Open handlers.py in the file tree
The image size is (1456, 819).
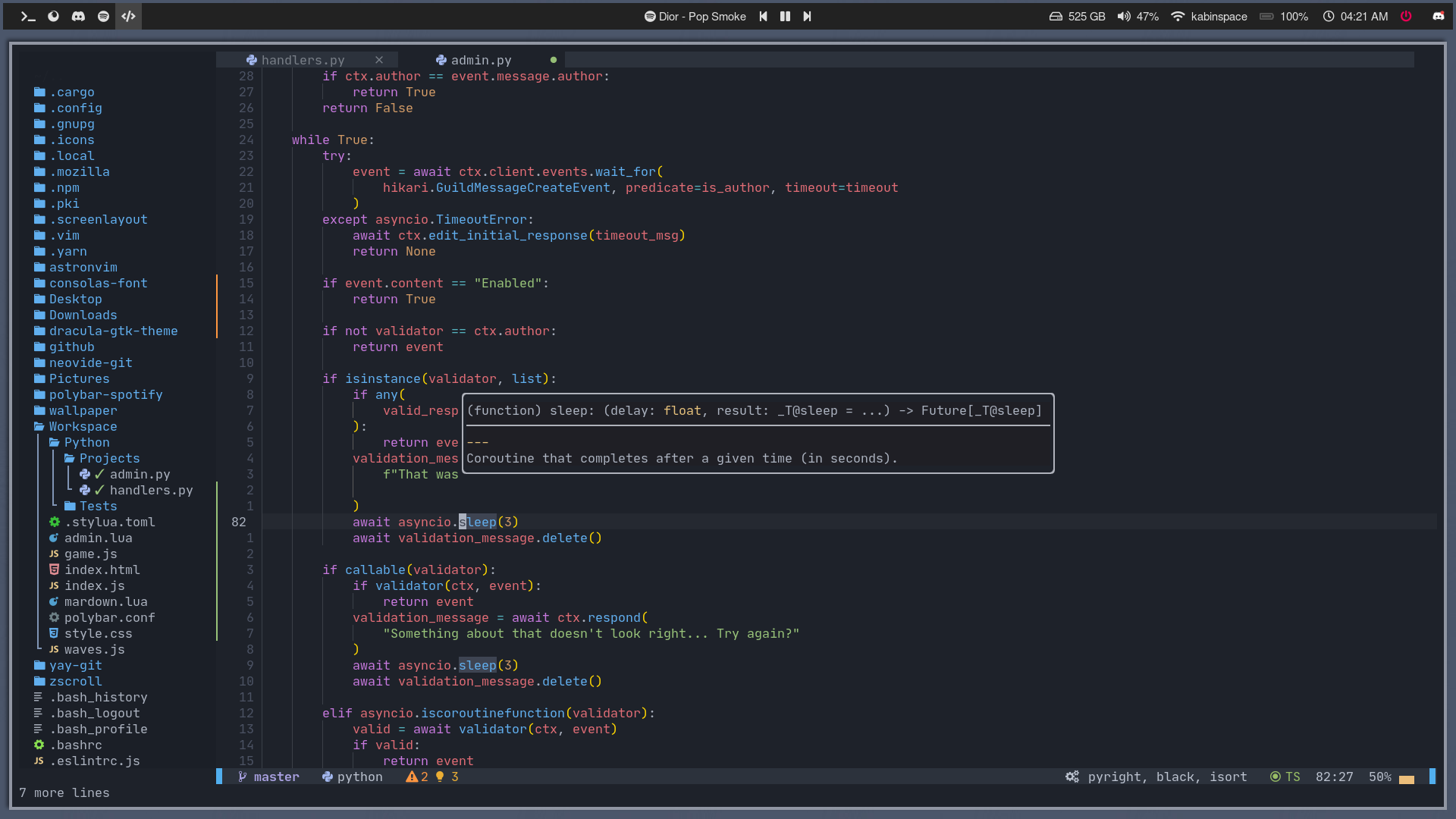[151, 490]
